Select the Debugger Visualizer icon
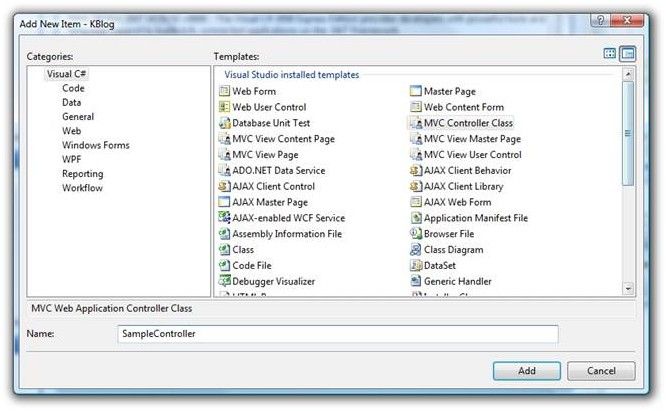Viewport: 666px width, 411px height. click(x=224, y=281)
